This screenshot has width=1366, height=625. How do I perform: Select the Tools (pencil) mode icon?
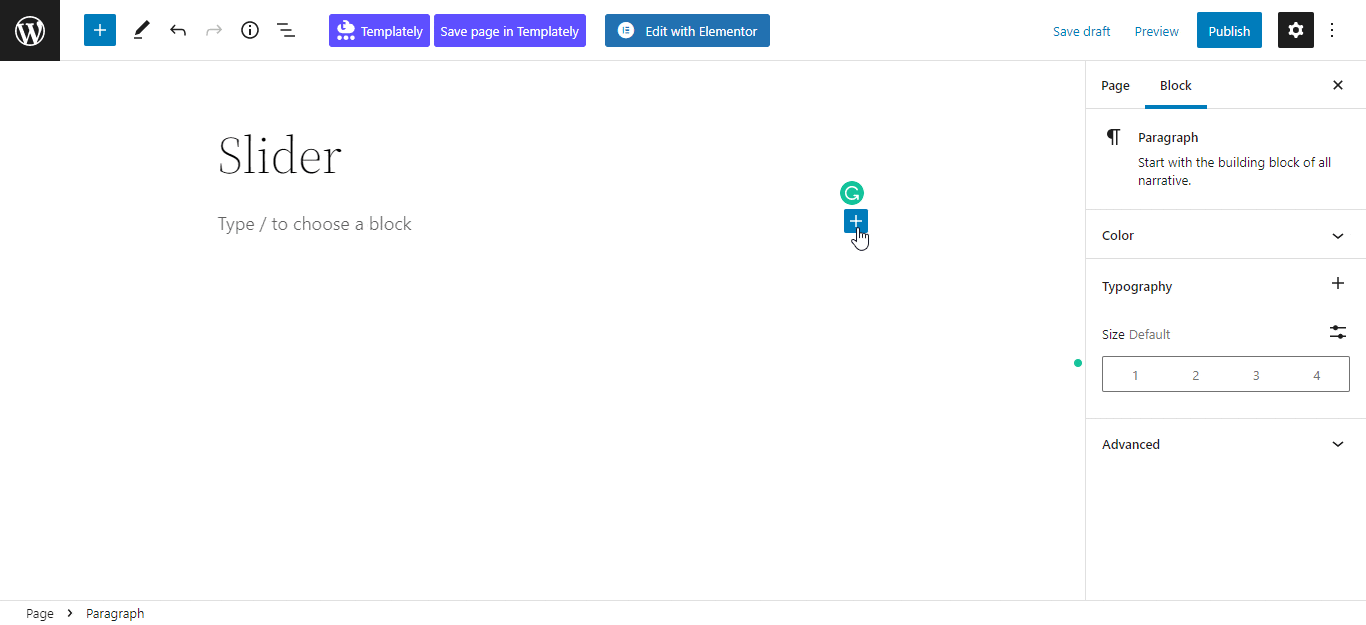tap(141, 30)
